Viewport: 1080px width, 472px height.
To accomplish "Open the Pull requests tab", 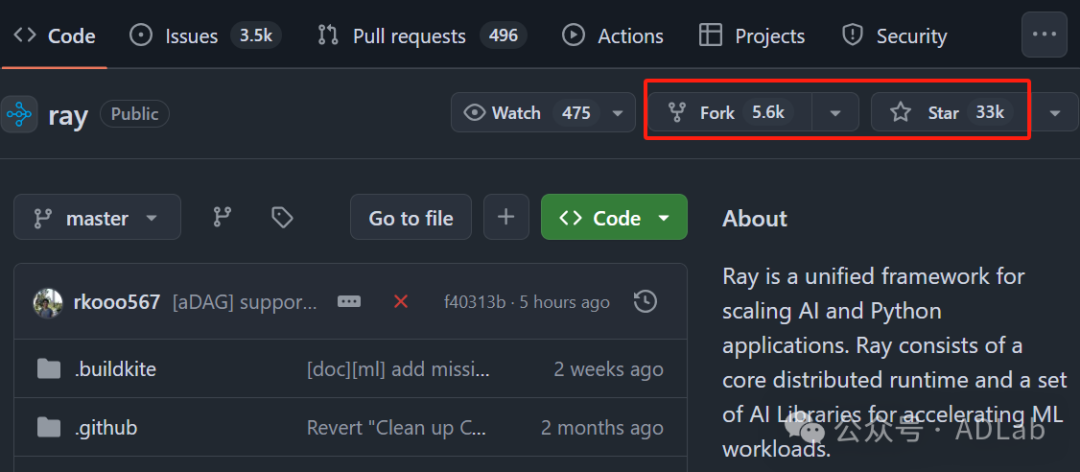I will pyautogui.click(x=422, y=36).
